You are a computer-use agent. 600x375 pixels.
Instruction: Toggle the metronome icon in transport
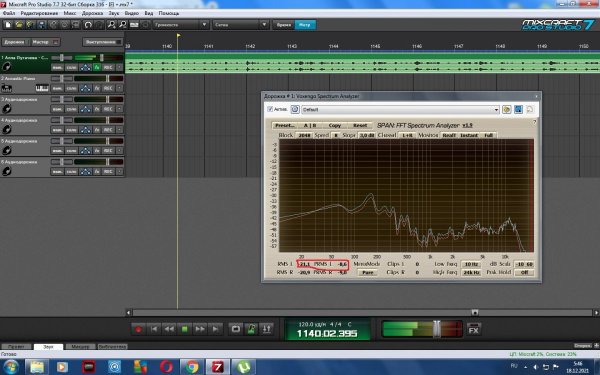(x=251, y=329)
